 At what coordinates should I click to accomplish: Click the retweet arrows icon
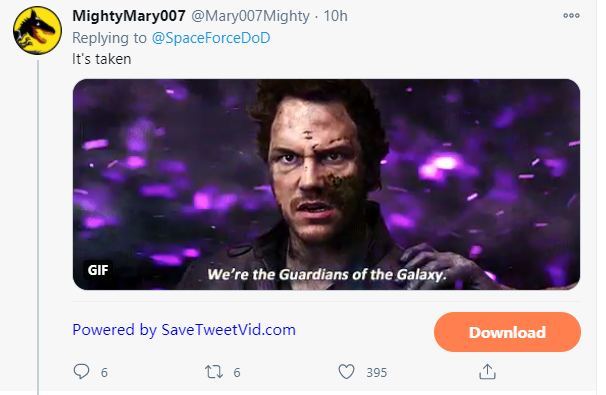pyautogui.click(x=214, y=372)
